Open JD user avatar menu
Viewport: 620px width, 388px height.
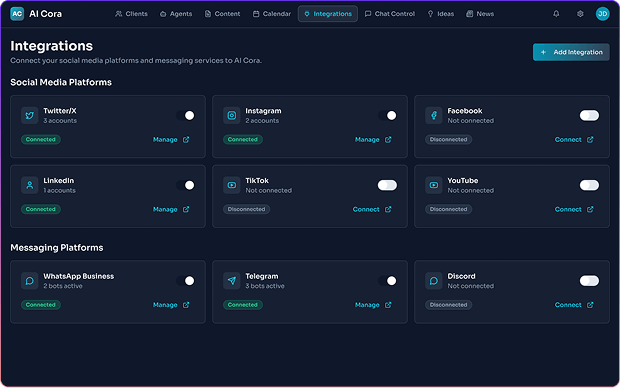602,14
